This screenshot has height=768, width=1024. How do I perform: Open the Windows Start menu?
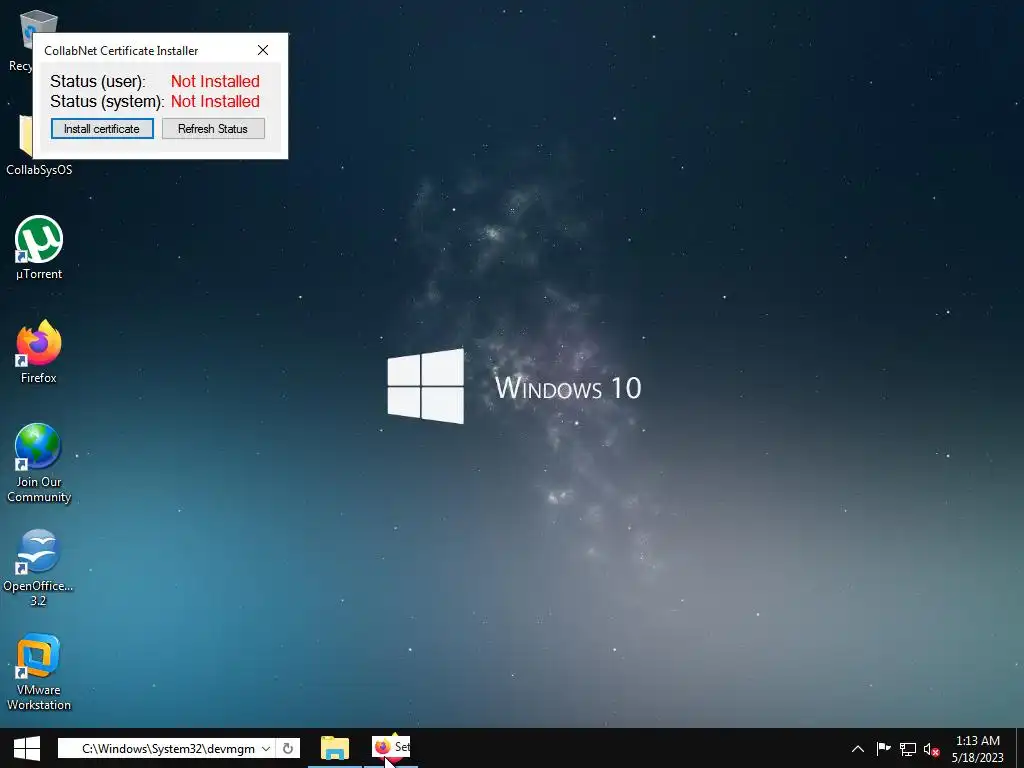point(27,748)
